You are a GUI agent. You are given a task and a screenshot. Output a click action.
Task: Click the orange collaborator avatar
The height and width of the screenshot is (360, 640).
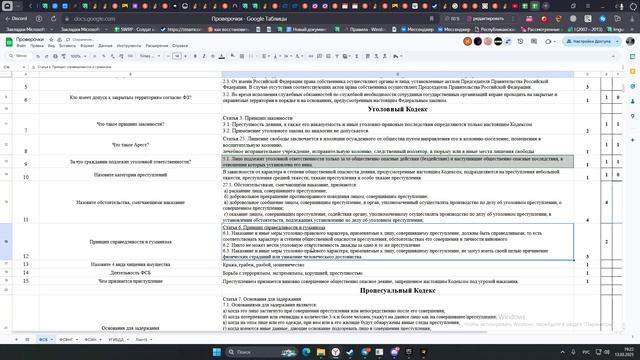pos(467,41)
